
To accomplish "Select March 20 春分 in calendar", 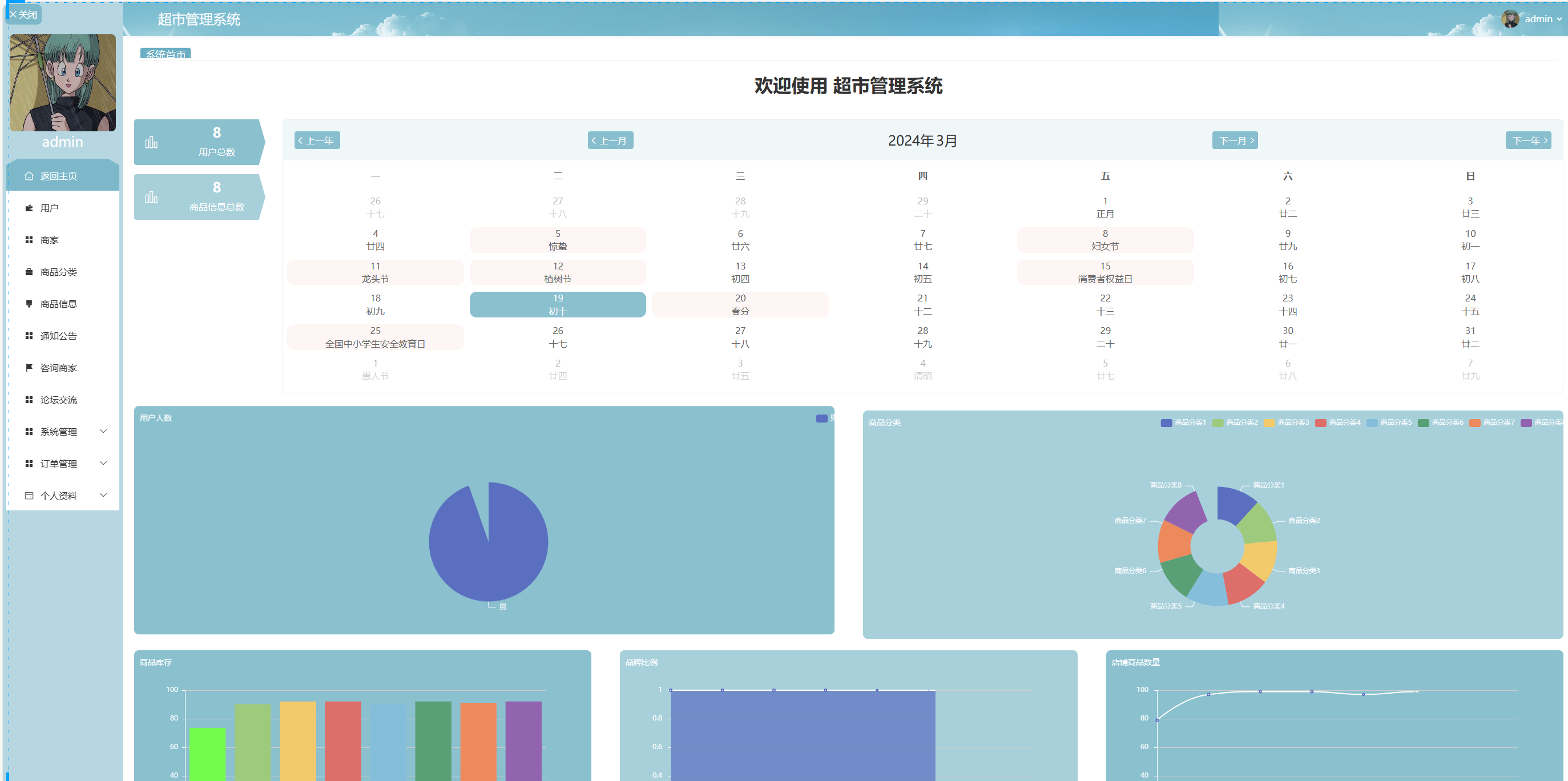I will click(740, 304).
